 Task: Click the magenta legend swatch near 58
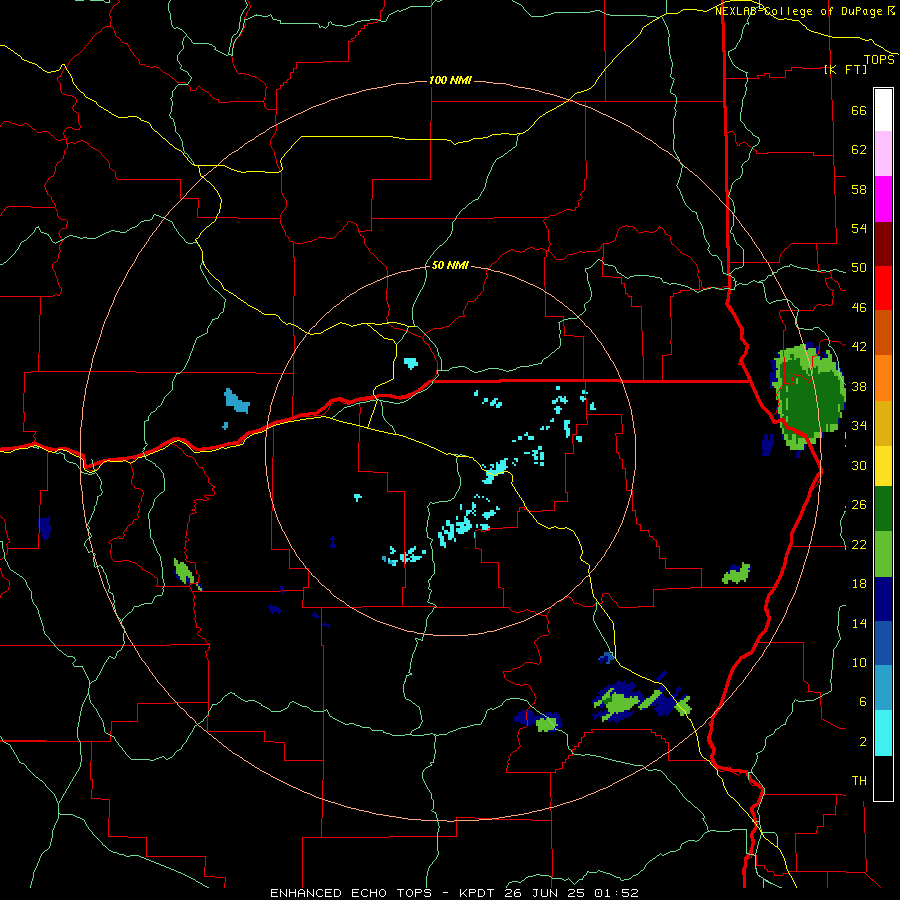[x=883, y=199]
